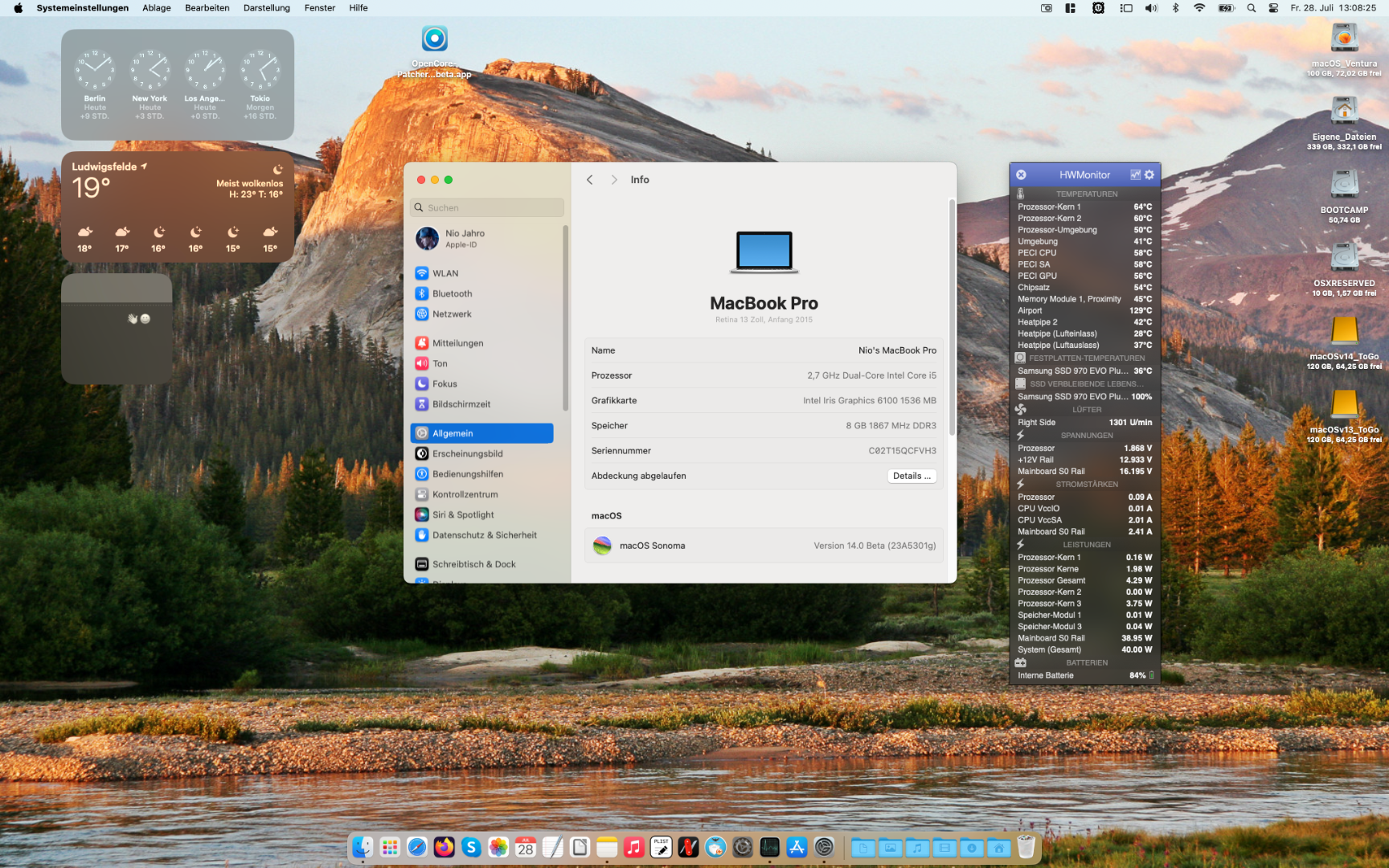This screenshot has width=1389, height=868.
Task: Select Bluetooth in the settings sidebar
Action: (452, 293)
